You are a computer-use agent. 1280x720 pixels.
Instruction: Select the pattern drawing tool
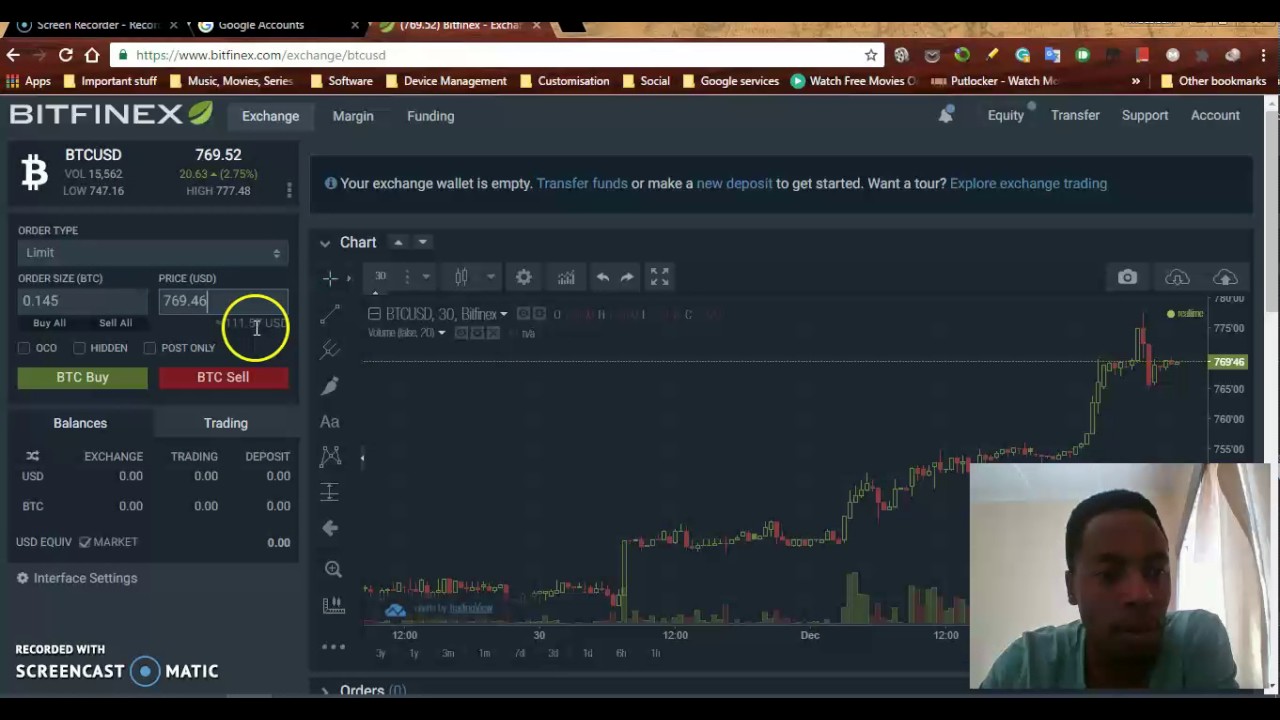point(330,457)
